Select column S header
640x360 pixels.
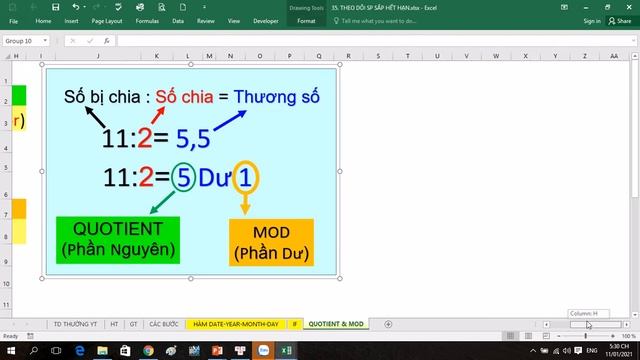click(x=378, y=56)
